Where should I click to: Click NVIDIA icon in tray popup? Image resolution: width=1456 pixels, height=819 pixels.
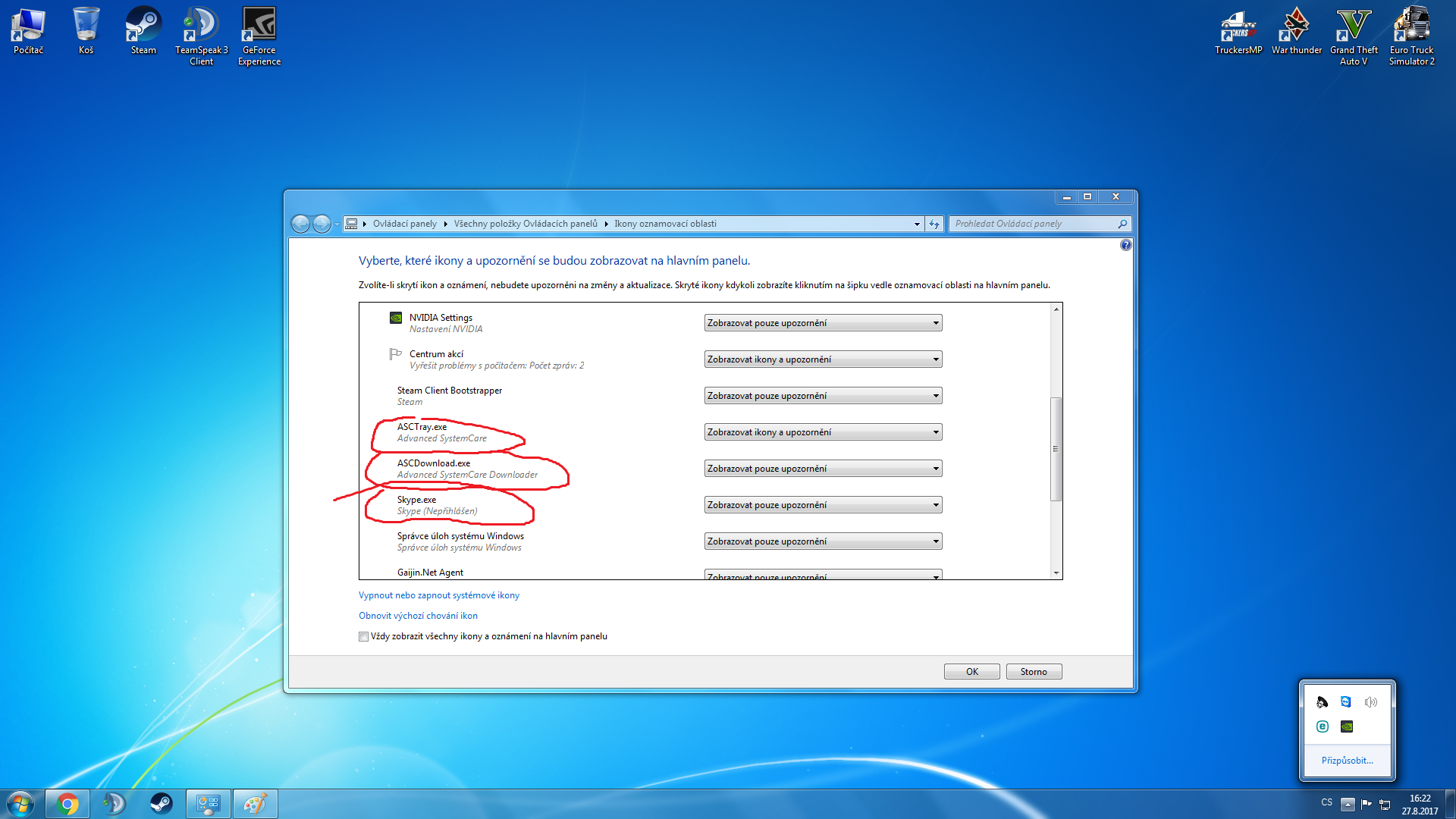[1347, 726]
